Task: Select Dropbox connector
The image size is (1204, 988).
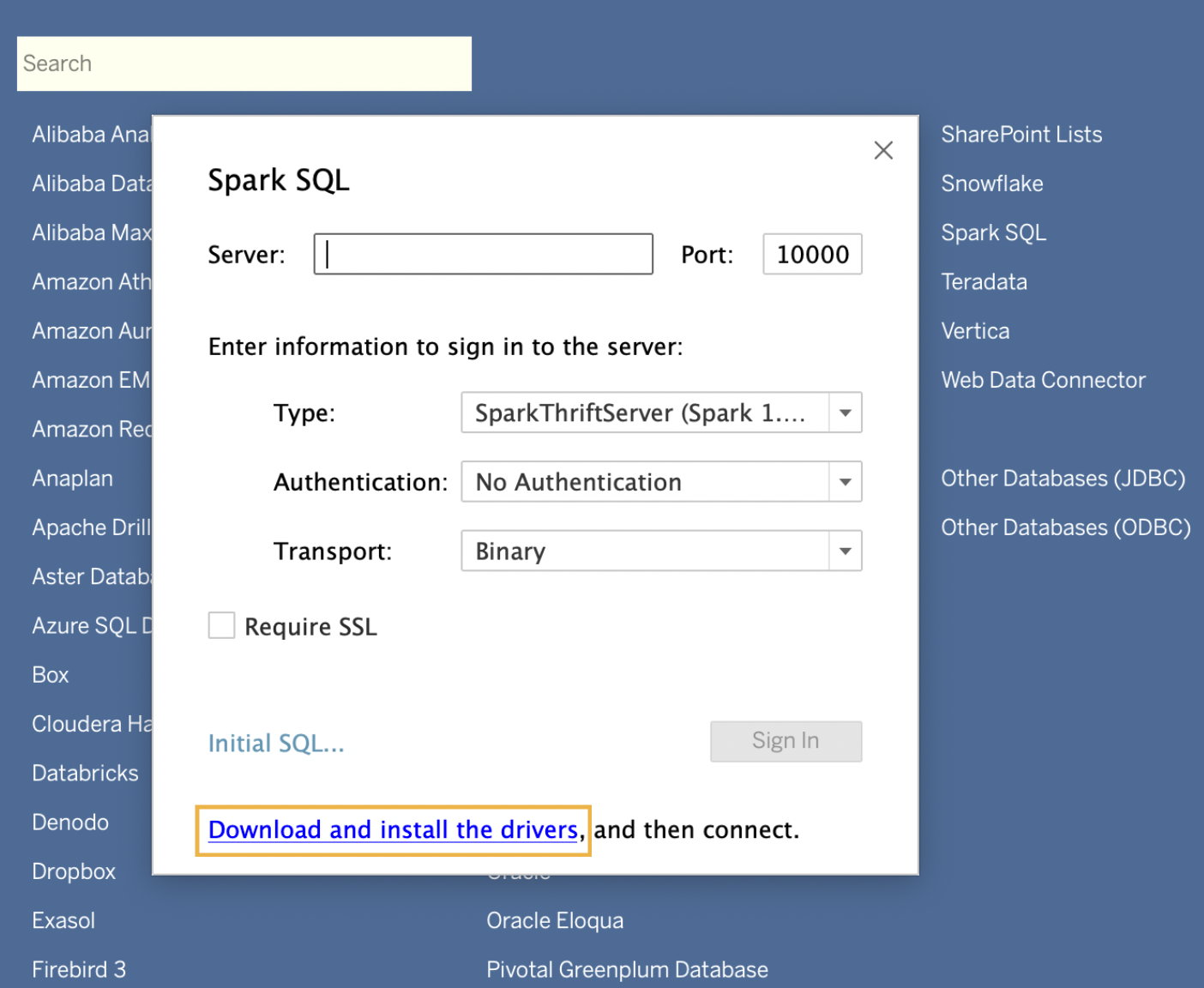Action: (x=74, y=871)
